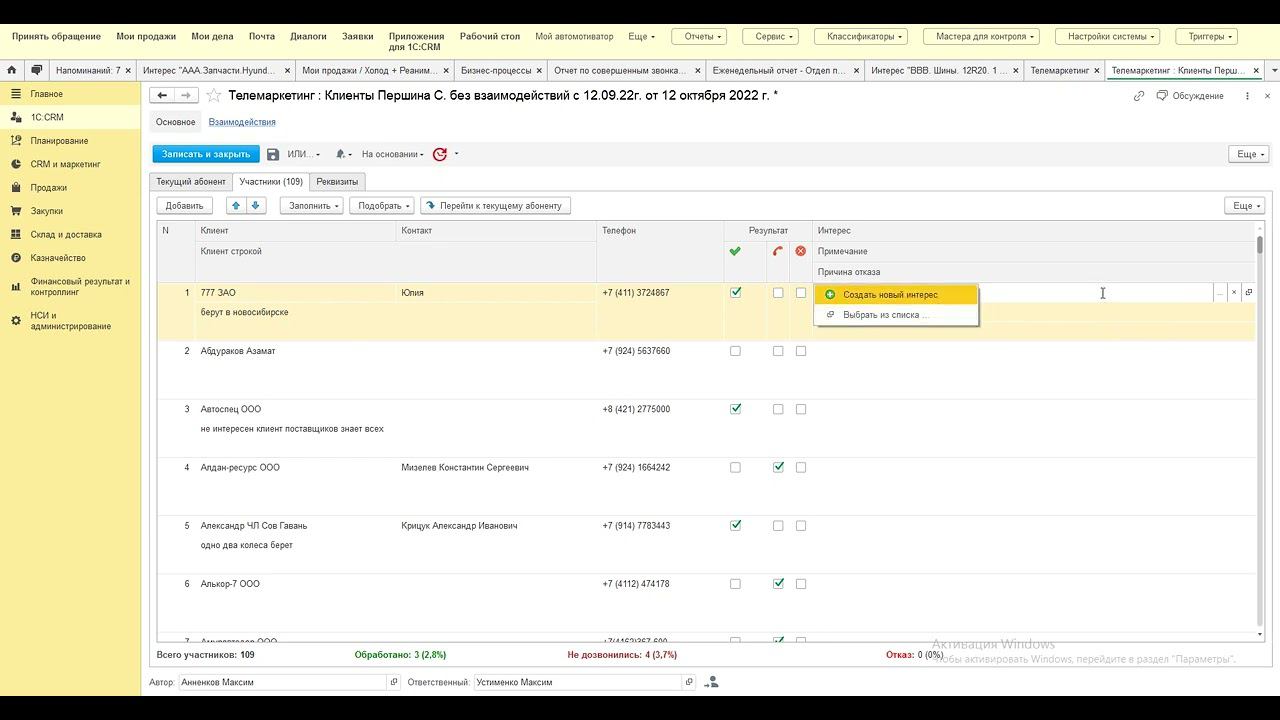
Task: Move participant up with arrow icon
Action: (x=236, y=205)
